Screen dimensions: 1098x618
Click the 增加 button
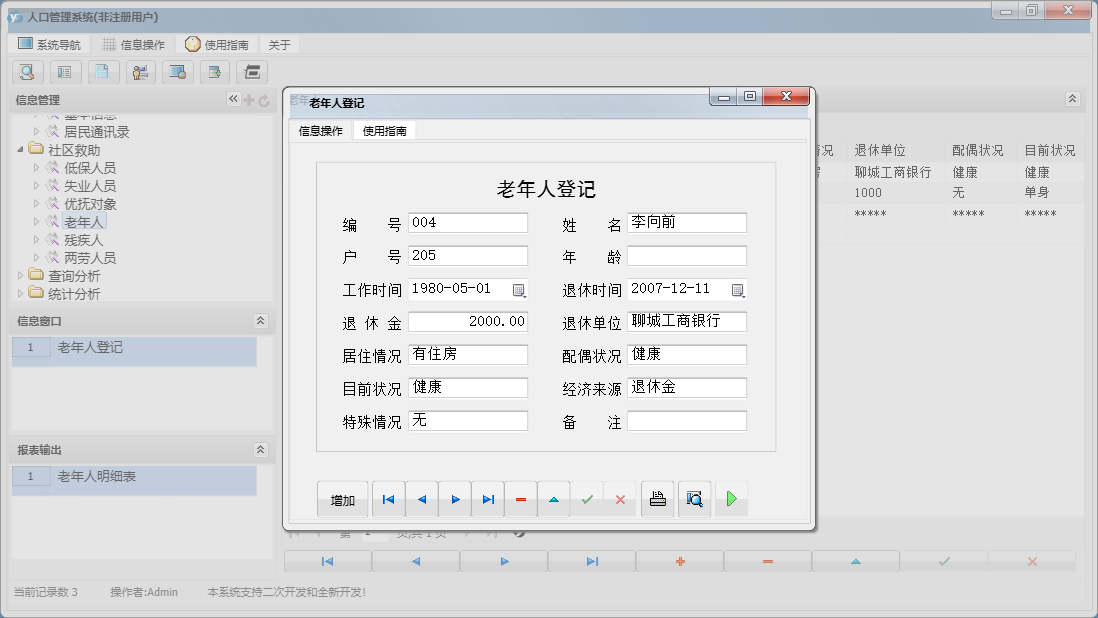coord(343,500)
